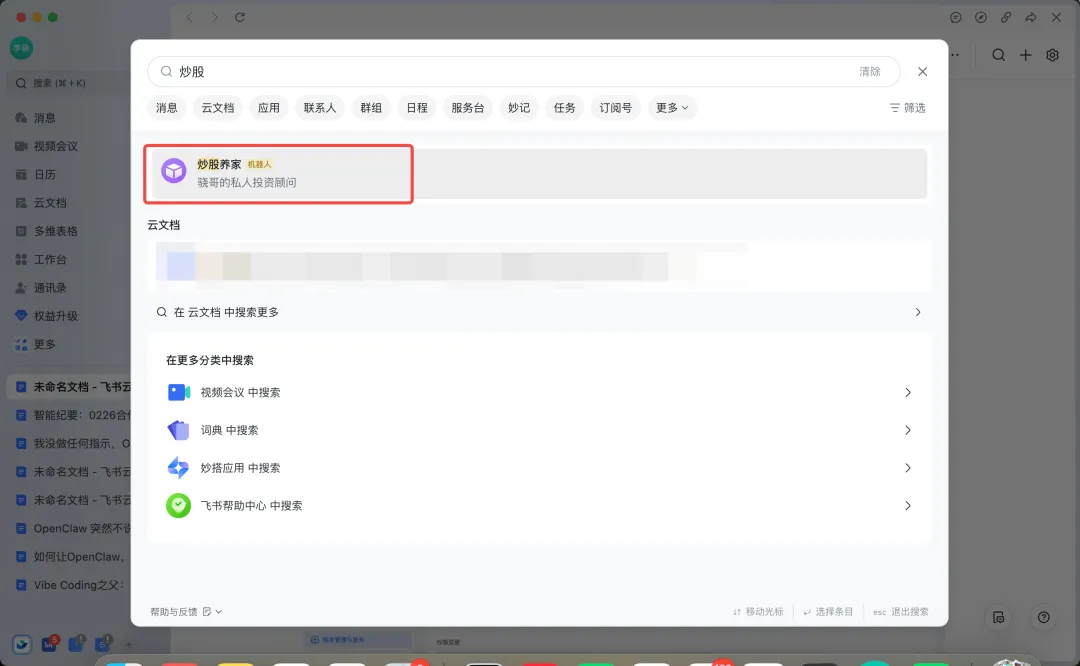Click the user avatar in the sidebar

[21, 48]
